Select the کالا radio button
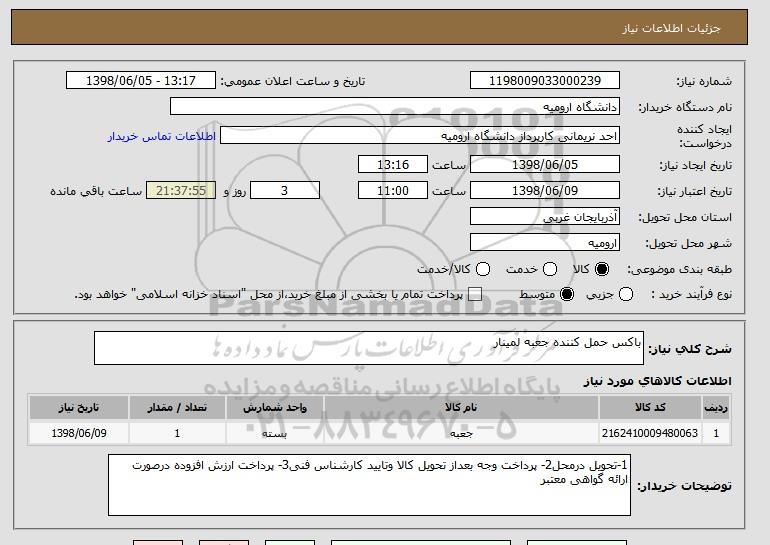 pyautogui.click(x=602, y=269)
